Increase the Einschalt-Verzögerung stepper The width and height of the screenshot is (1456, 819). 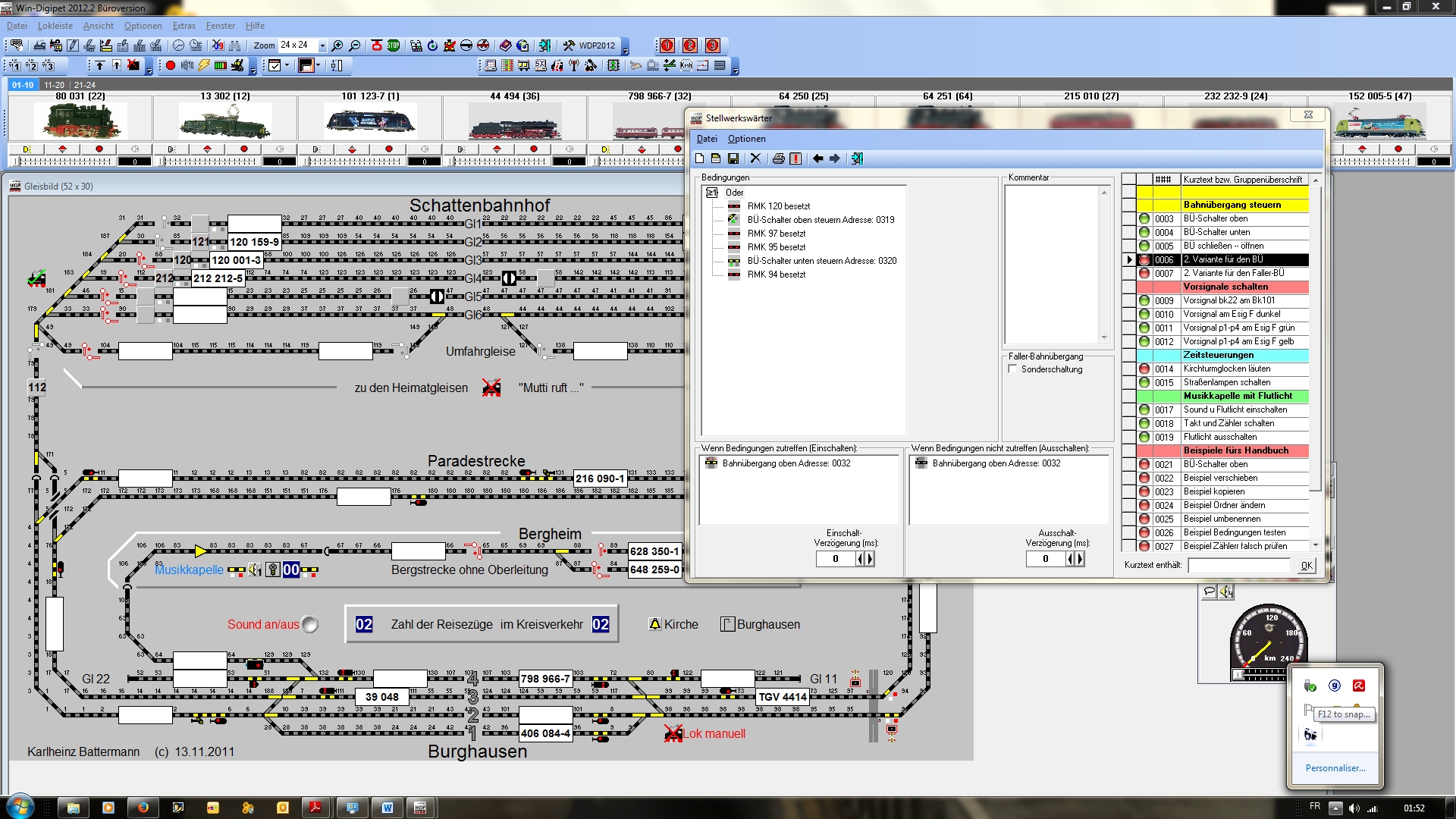[x=870, y=559]
